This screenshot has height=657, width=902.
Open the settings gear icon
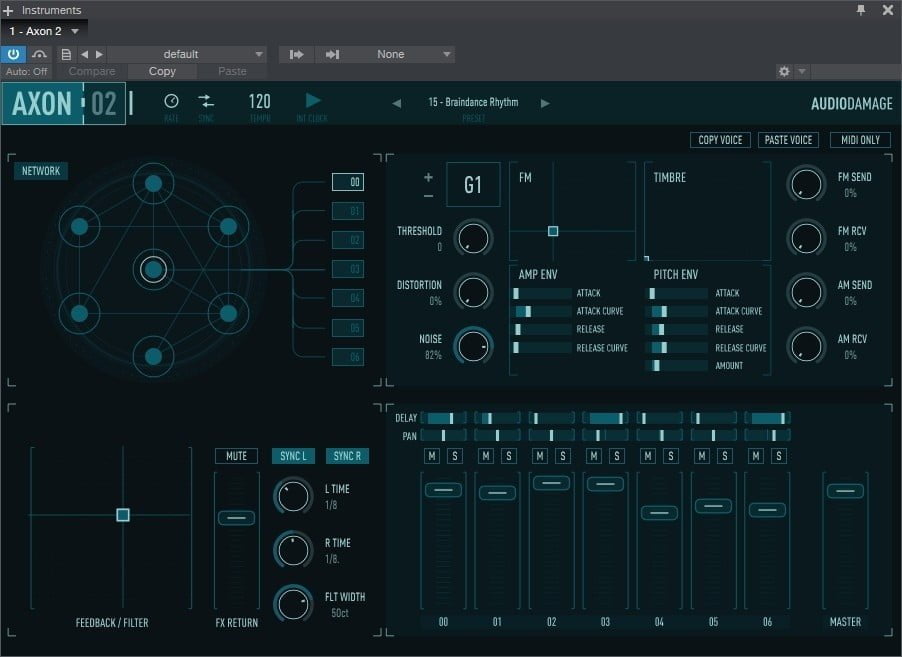[784, 71]
